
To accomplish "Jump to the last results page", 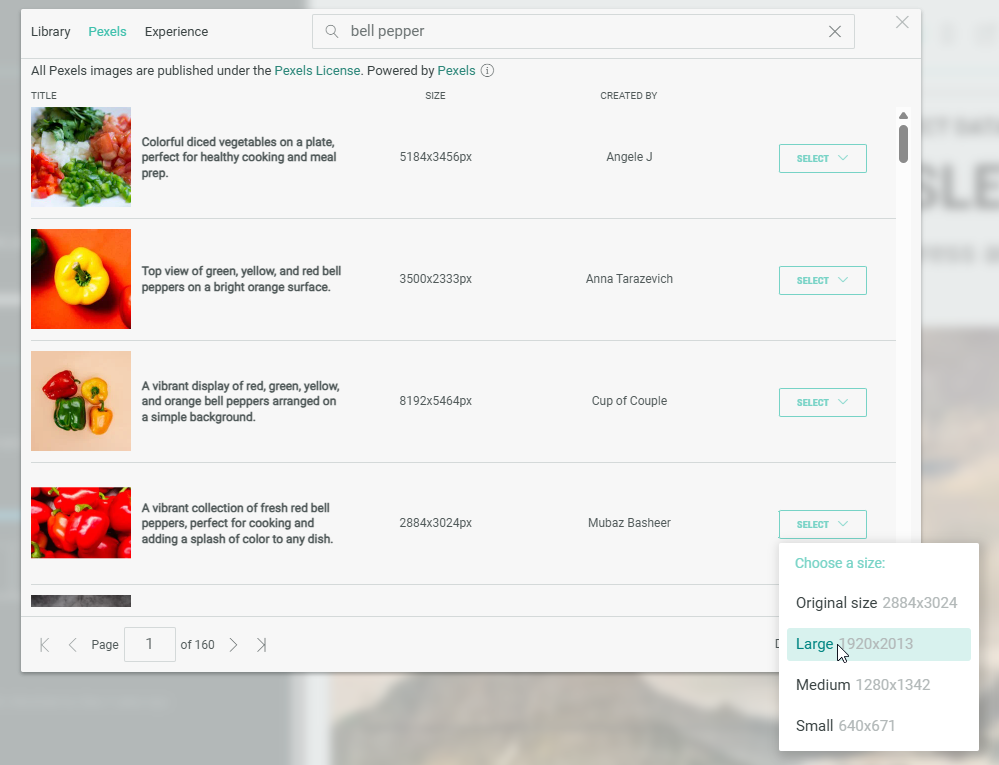I will [x=261, y=645].
